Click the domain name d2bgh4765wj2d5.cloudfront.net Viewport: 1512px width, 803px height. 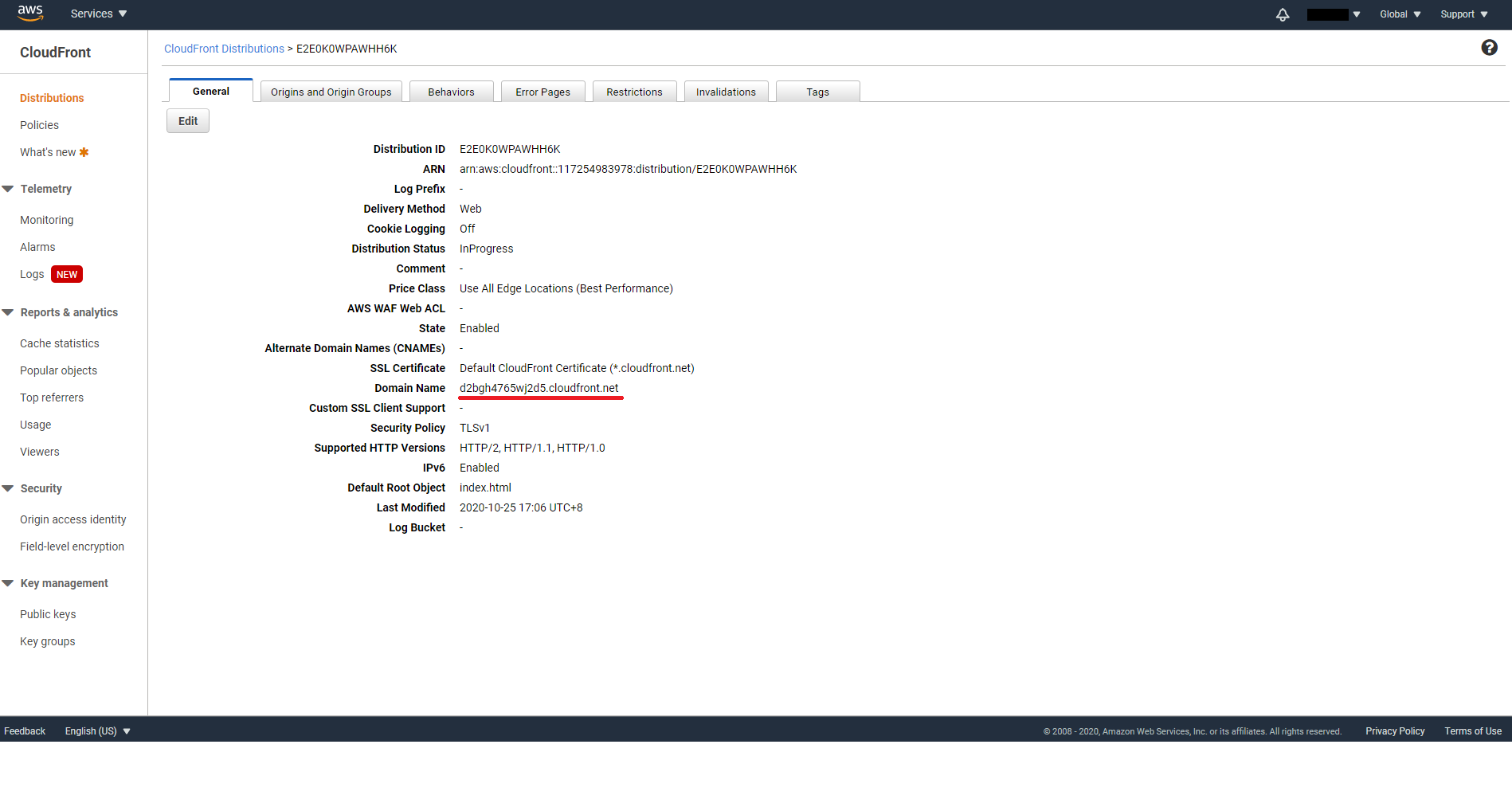tap(539, 388)
